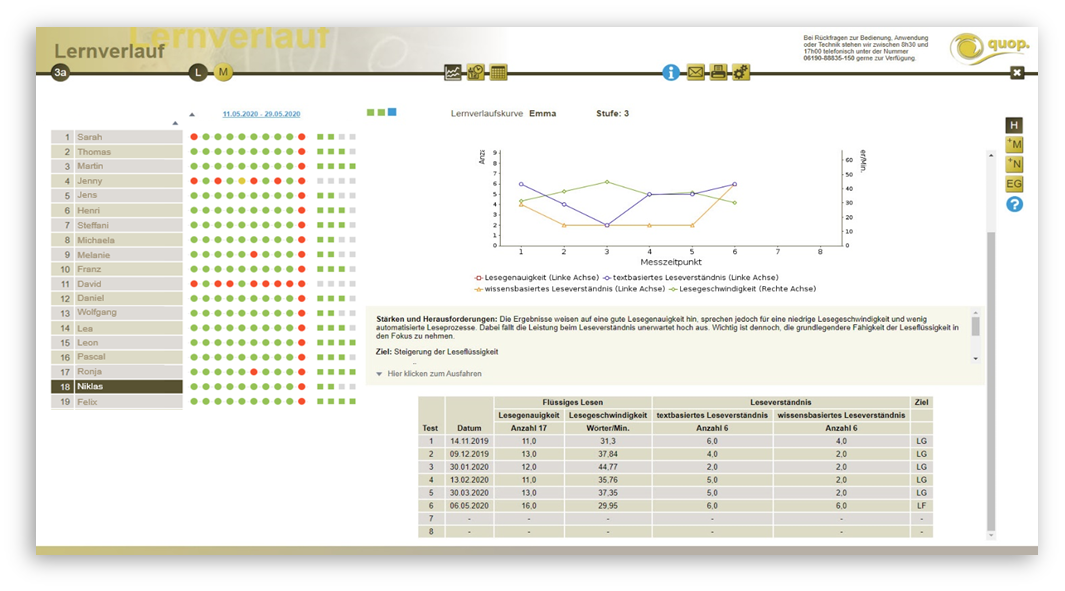Select student Niklas in the list
1065x591 pixels.
tap(117, 387)
